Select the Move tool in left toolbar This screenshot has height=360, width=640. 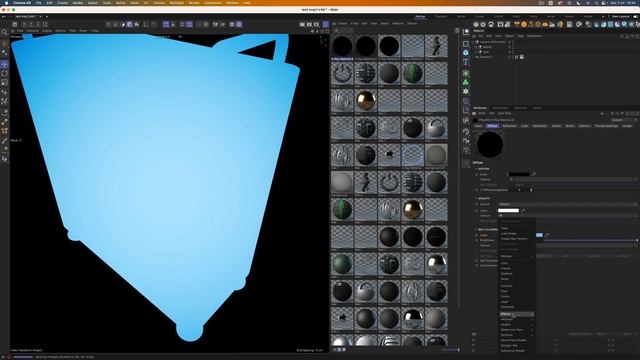coord(4,64)
